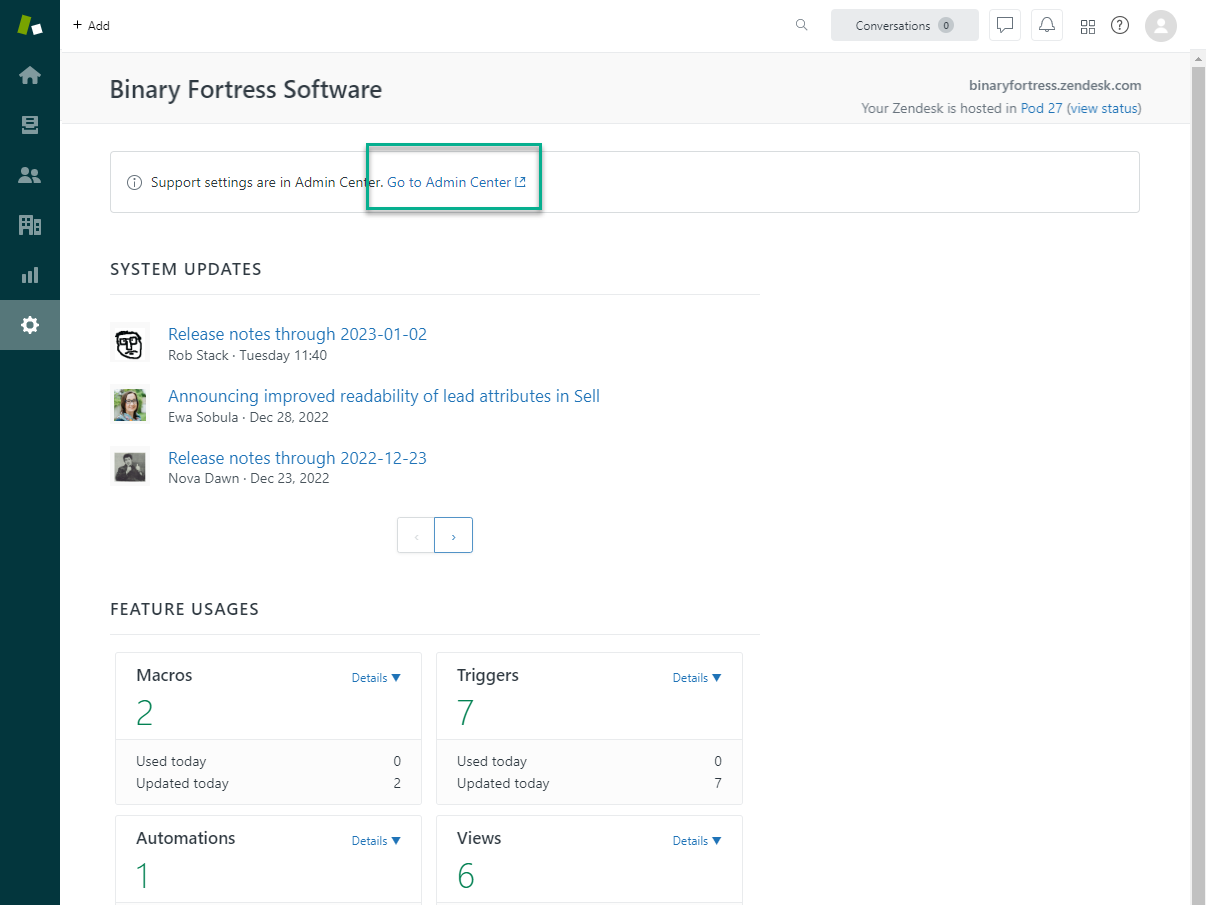Go to next page of system updates
The height and width of the screenshot is (905, 1206).
pyautogui.click(x=453, y=536)
